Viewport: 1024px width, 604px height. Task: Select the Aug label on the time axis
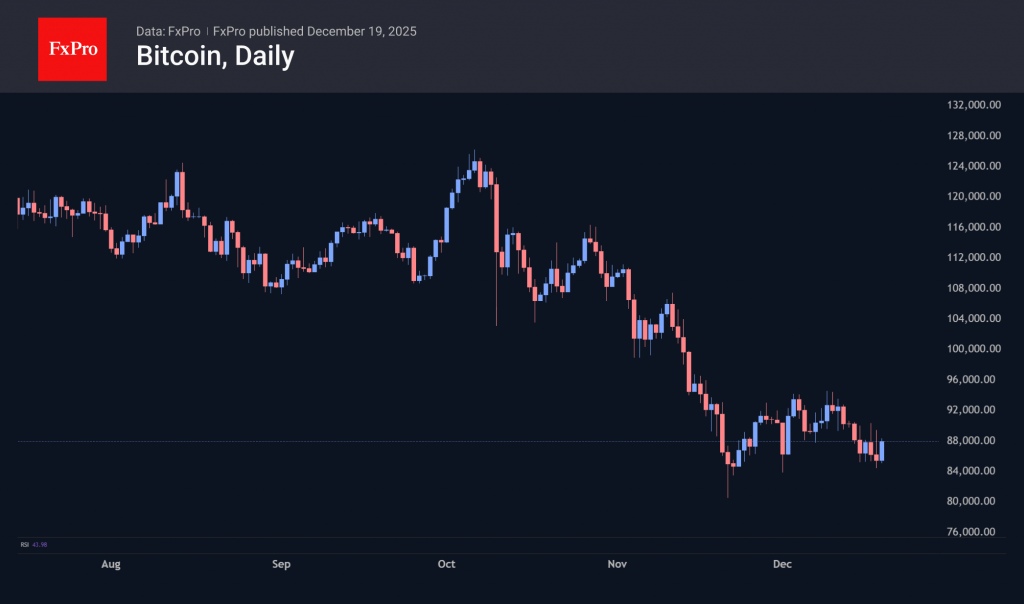point(111,564)
